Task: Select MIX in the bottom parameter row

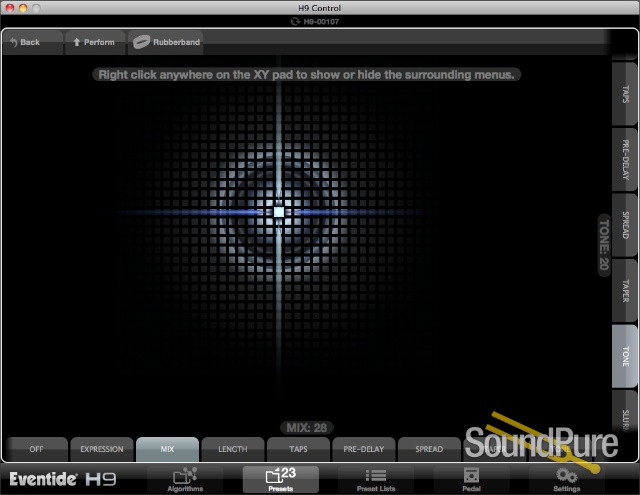Action: (167, 449)
